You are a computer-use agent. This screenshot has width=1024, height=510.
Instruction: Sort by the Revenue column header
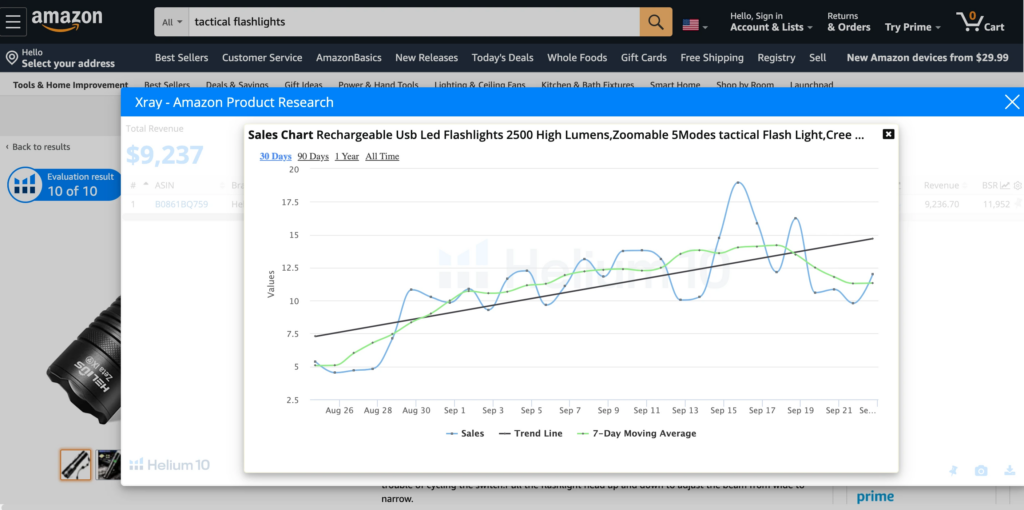941,185
